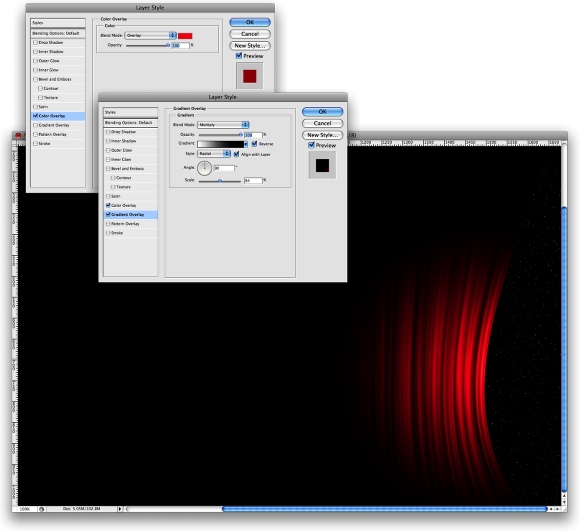Click the red preview thumbnail in the back dialog
This screenshot has height=531, width=580.
pos(250,76)
